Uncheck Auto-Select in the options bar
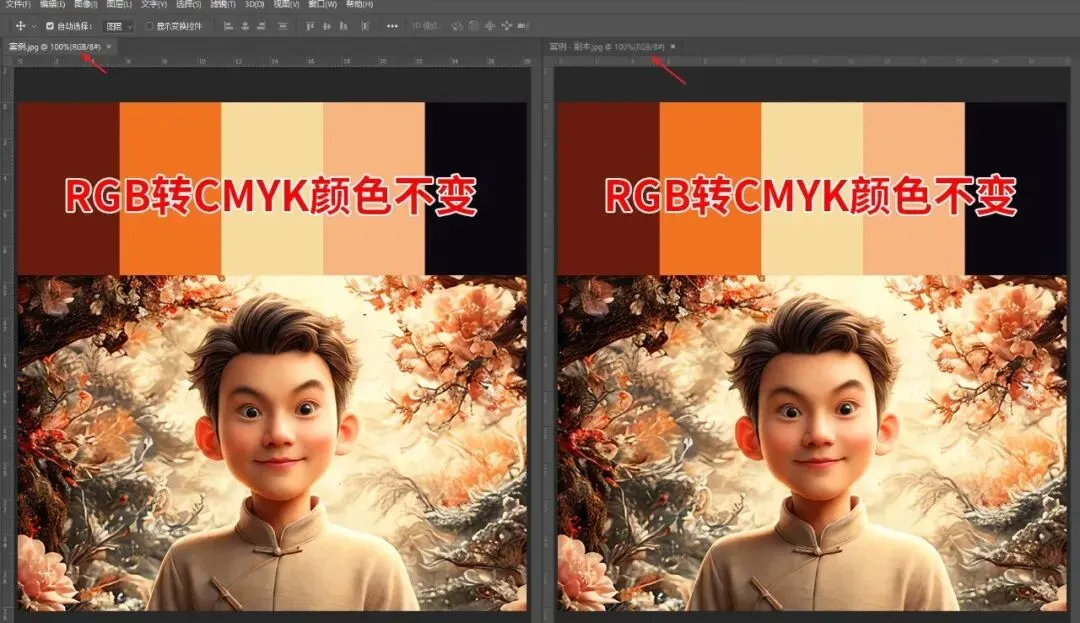The width and height of the screenshot is (1080, 623). [50, 24]
